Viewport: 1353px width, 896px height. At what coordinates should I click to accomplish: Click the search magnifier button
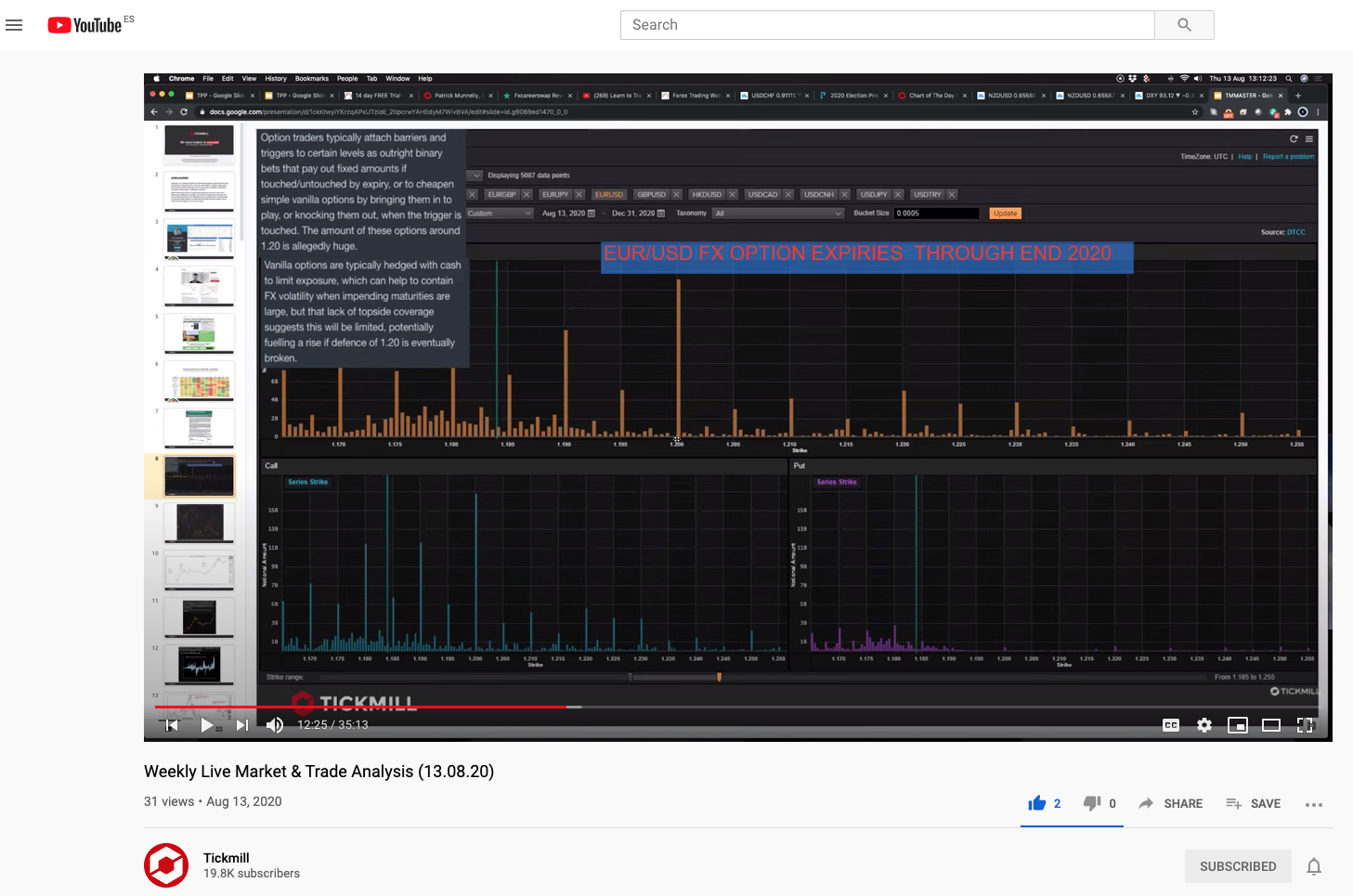click(1184, 25)
